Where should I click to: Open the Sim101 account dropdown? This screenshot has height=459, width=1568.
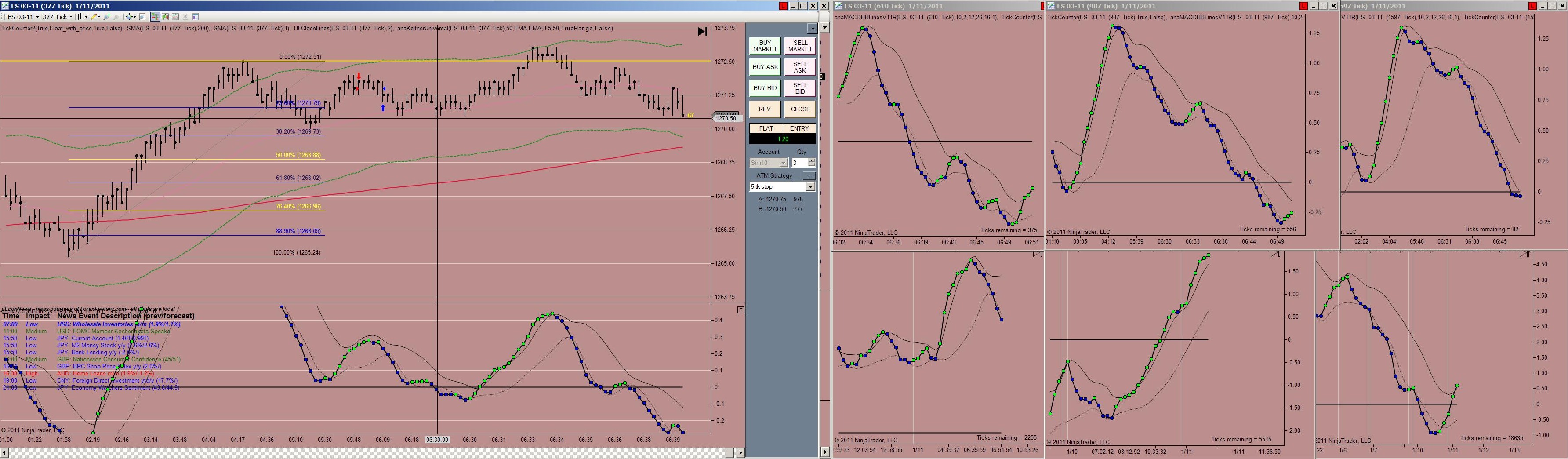[769, 163]
